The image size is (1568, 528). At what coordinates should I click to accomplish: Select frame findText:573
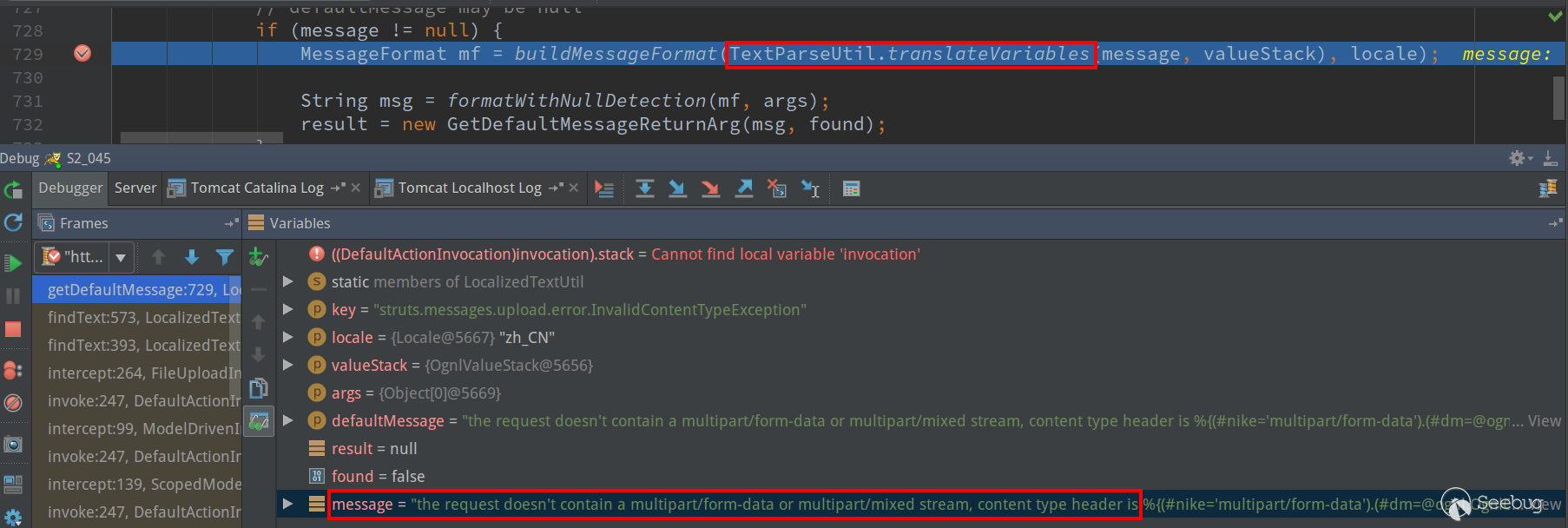point(137,318)
